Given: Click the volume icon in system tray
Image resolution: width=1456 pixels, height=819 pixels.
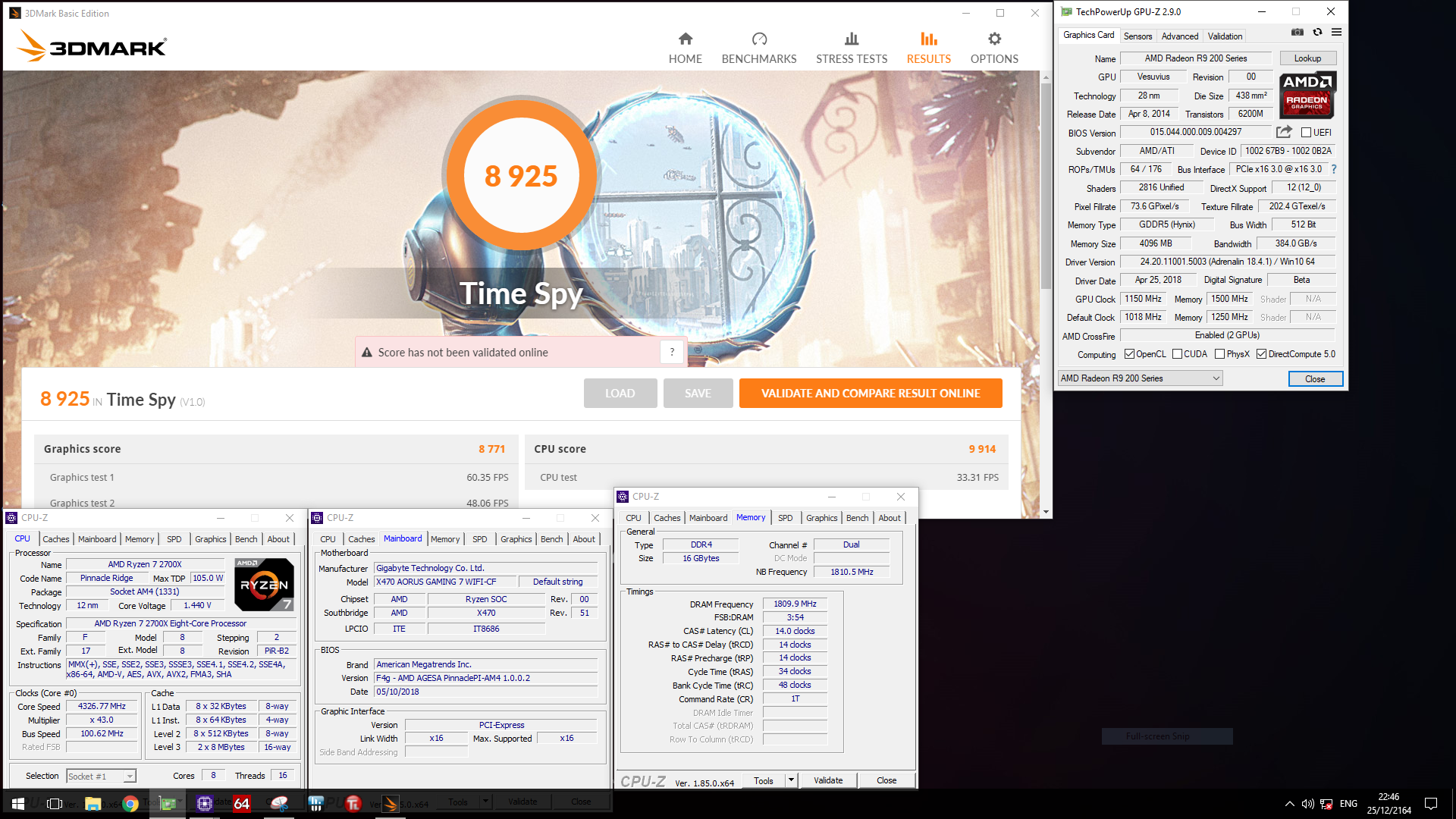Looking at the screenshot, I should (x=1307, y=804).
